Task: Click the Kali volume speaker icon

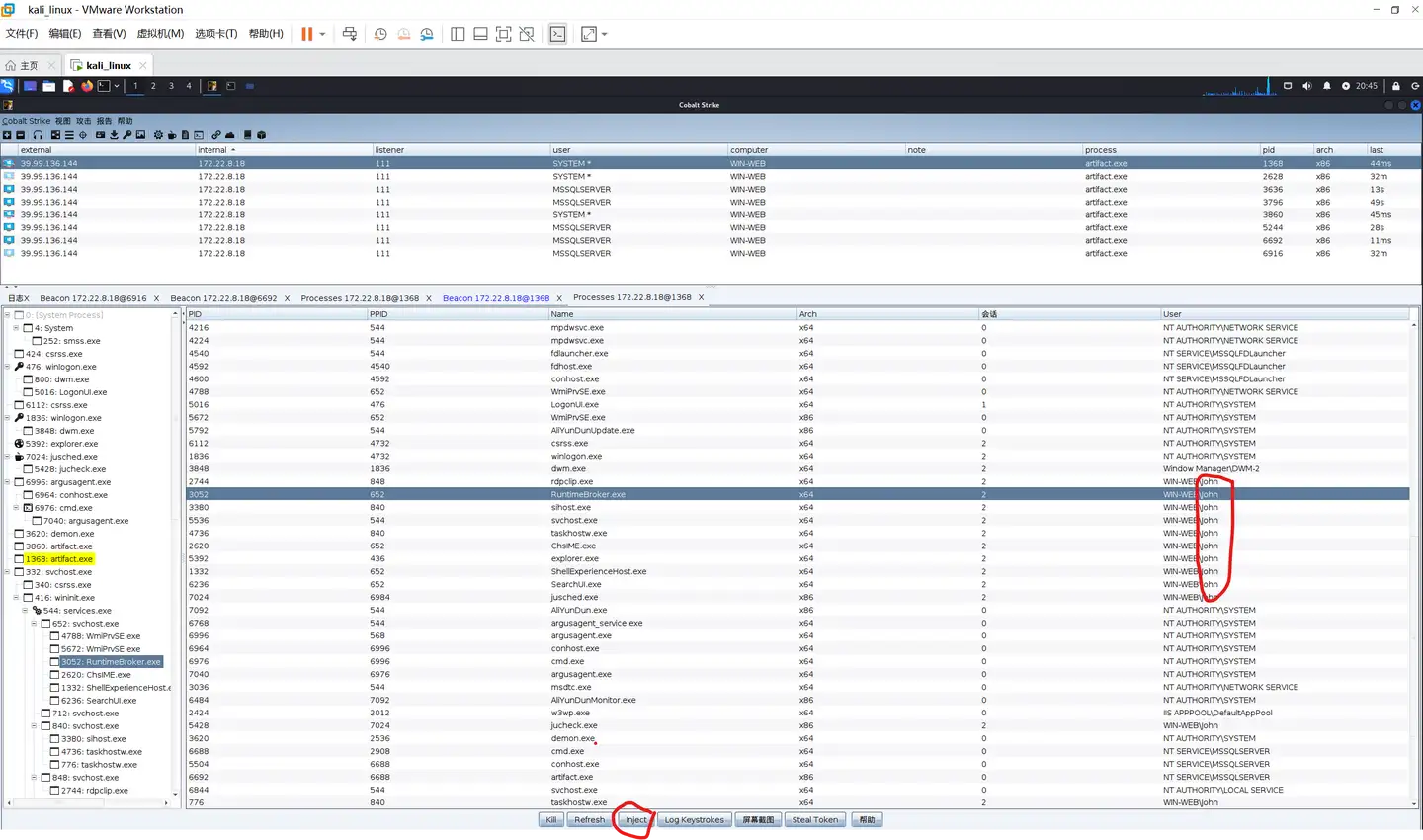Action: (x=1306, y=86)
